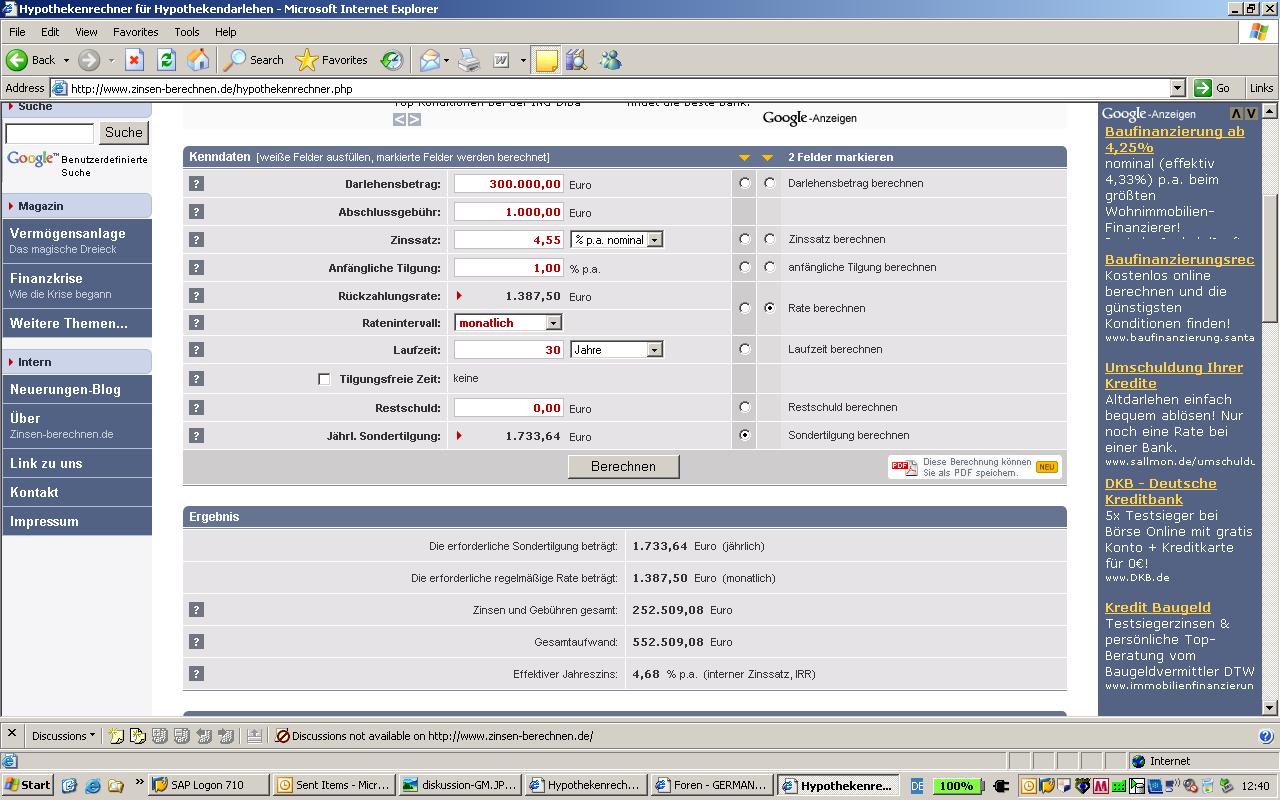This screenshot has height=806, width=1280.
Task: Select the Laufzeit berechnen radio button
Action: tap(744, 349)
